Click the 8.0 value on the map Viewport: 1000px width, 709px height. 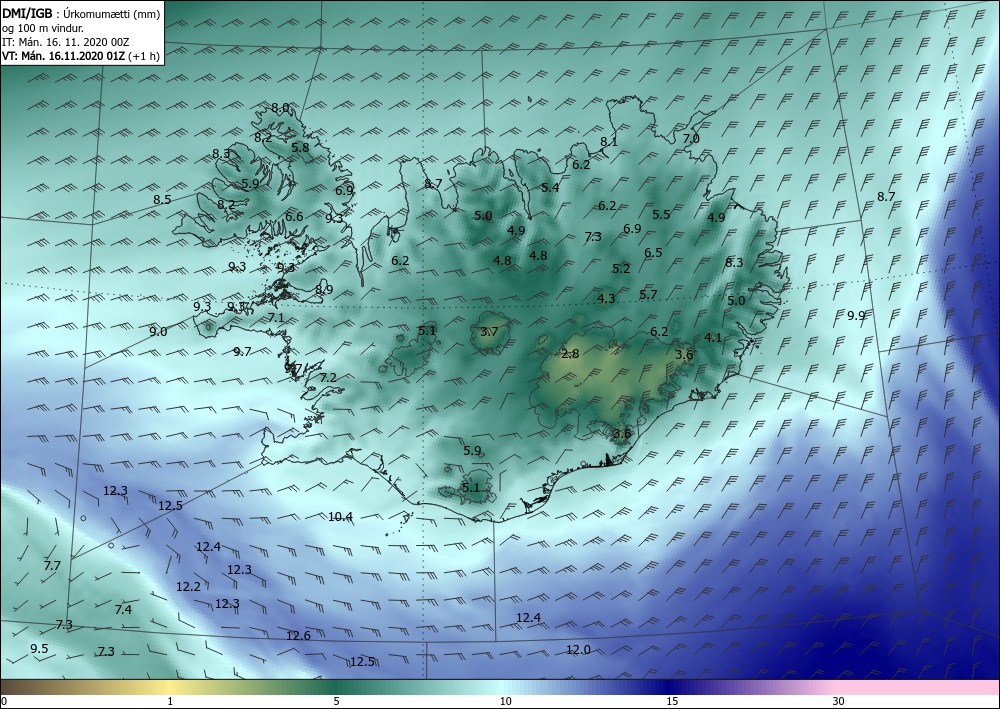[x=280, y=108]
